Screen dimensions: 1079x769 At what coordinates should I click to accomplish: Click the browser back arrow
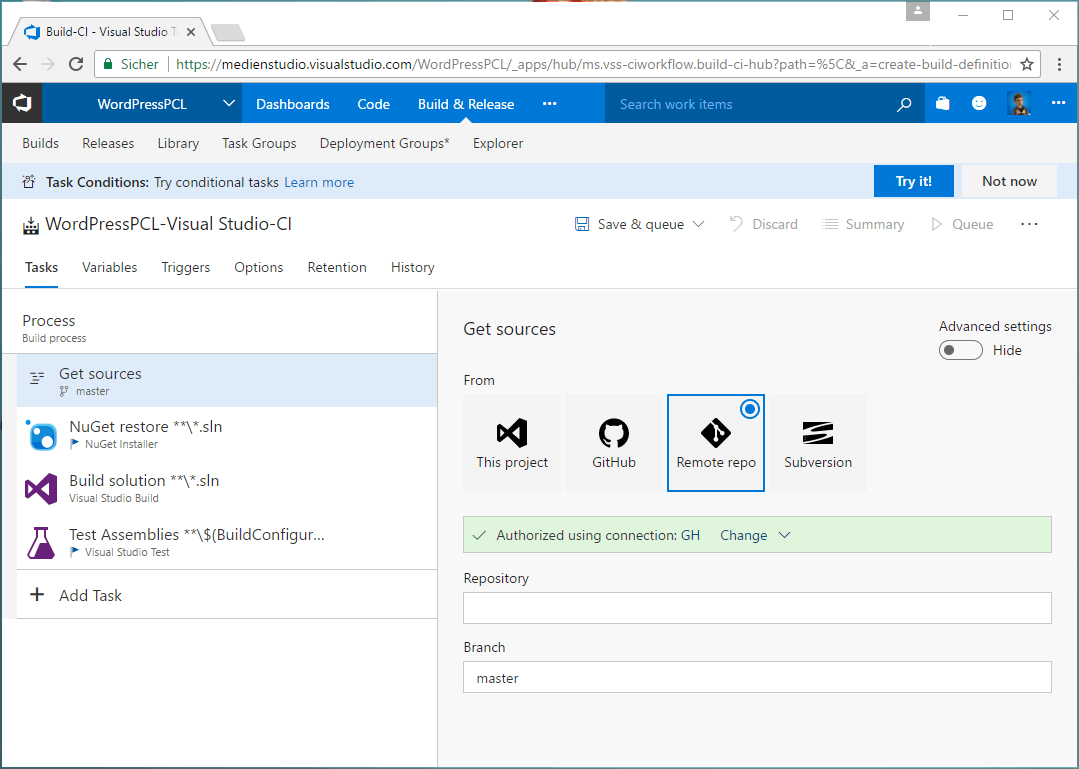point(20,64)
